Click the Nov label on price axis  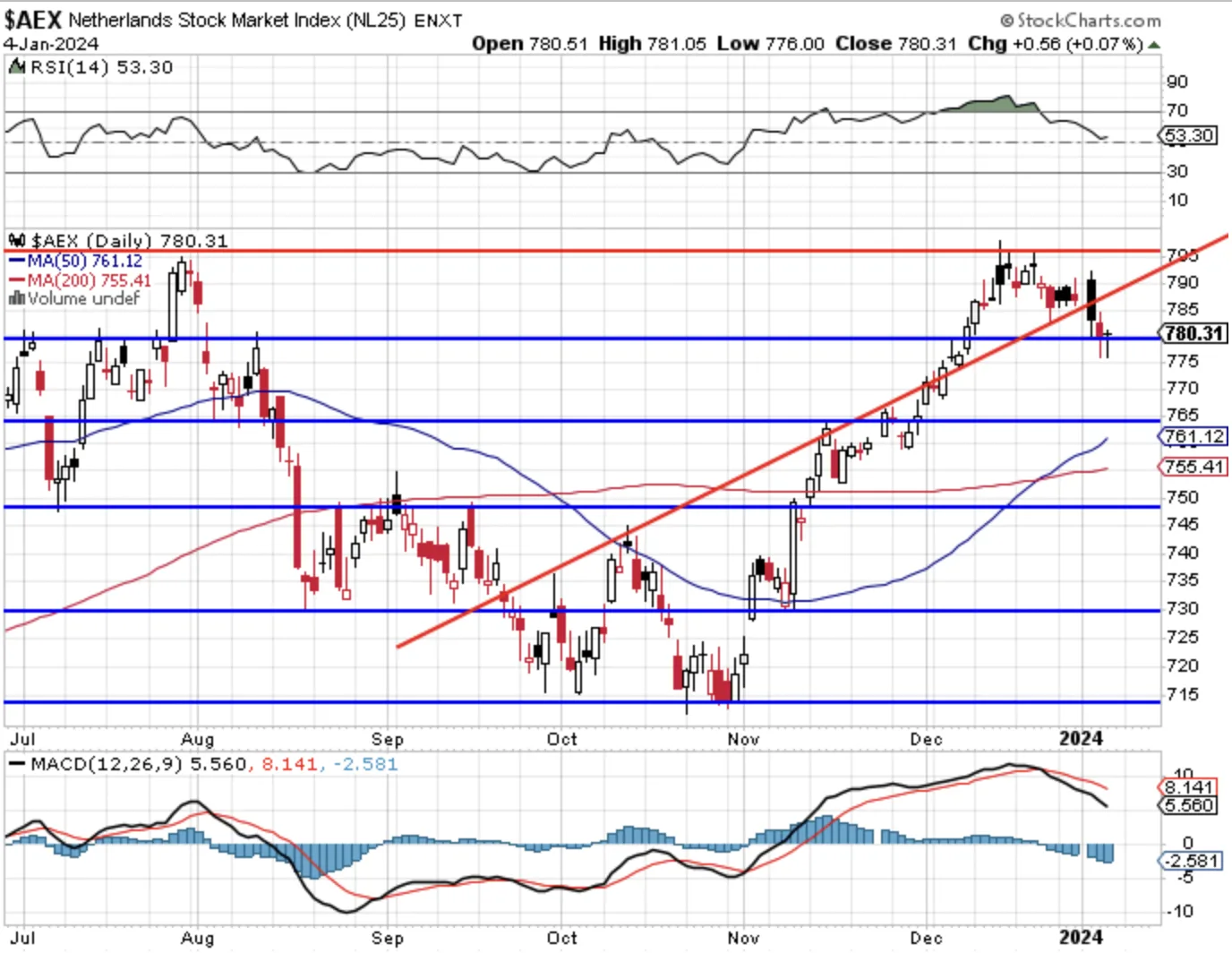(743, 739)
